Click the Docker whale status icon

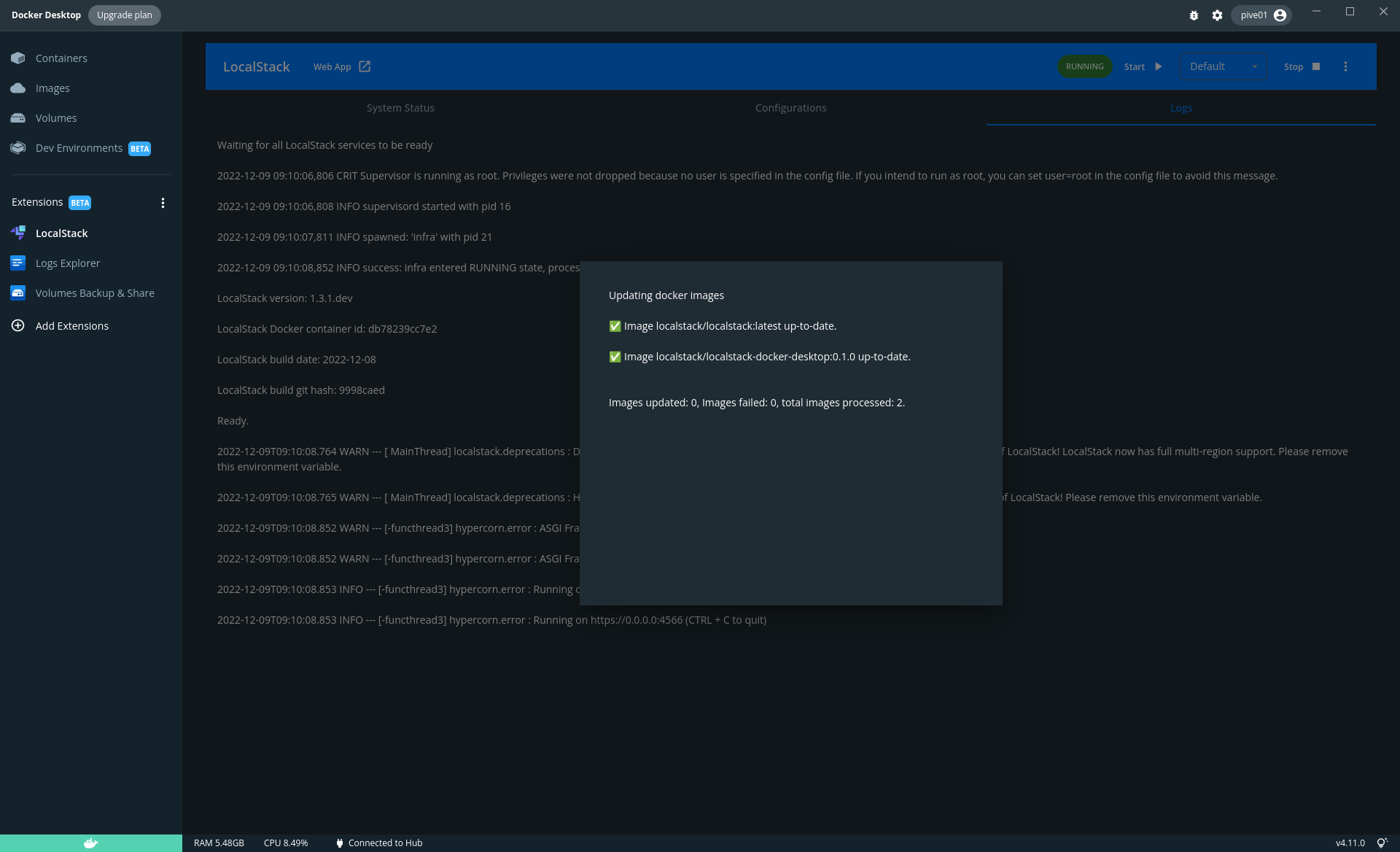click(90, 843)
